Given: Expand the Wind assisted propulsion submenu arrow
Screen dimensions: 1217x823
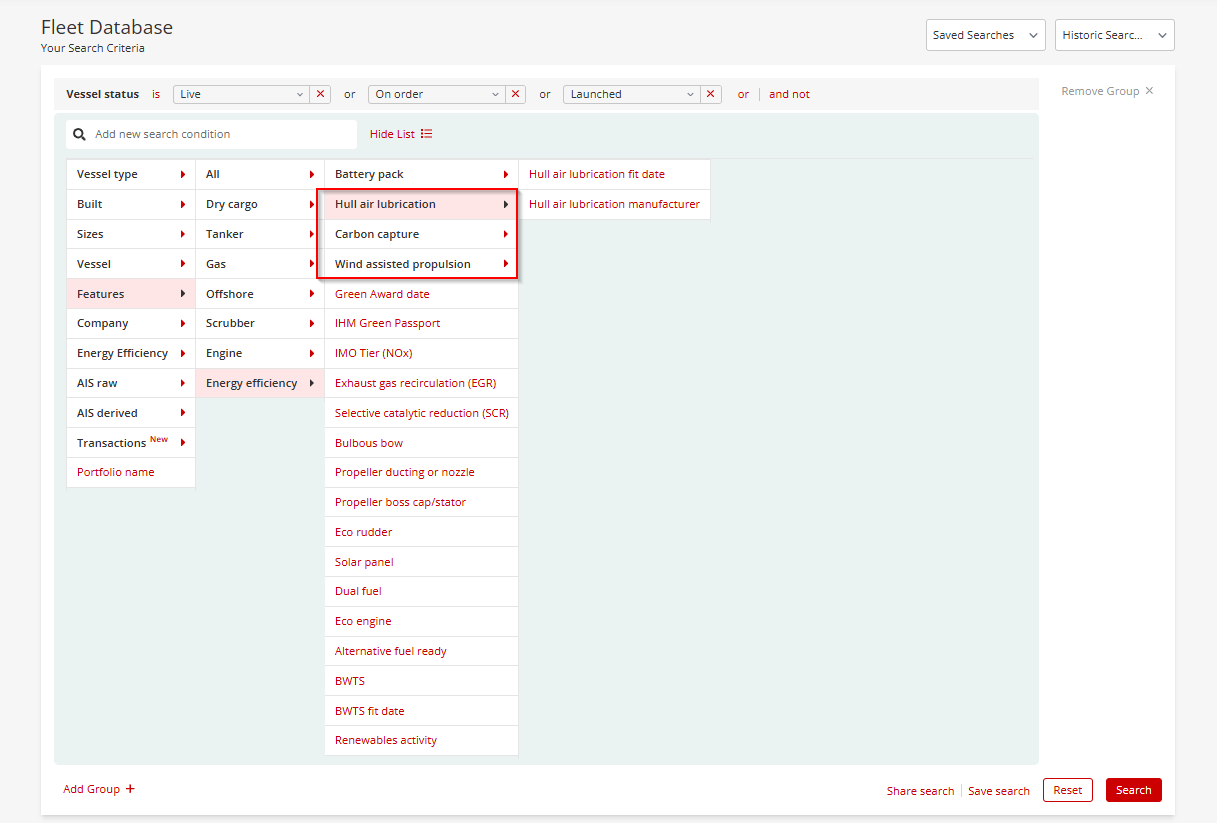Looking at the screenshot, I should click(506, 264).
